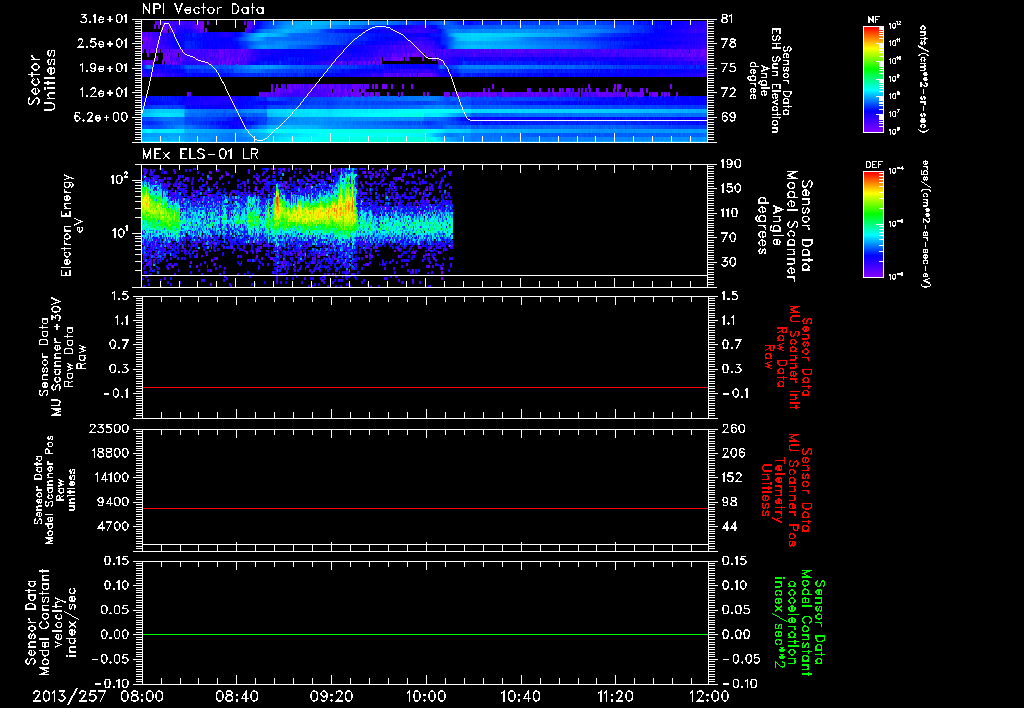
Task: Click the Electron Energy eV axis label
Action: pyautogui.click(x=72, y=225)
